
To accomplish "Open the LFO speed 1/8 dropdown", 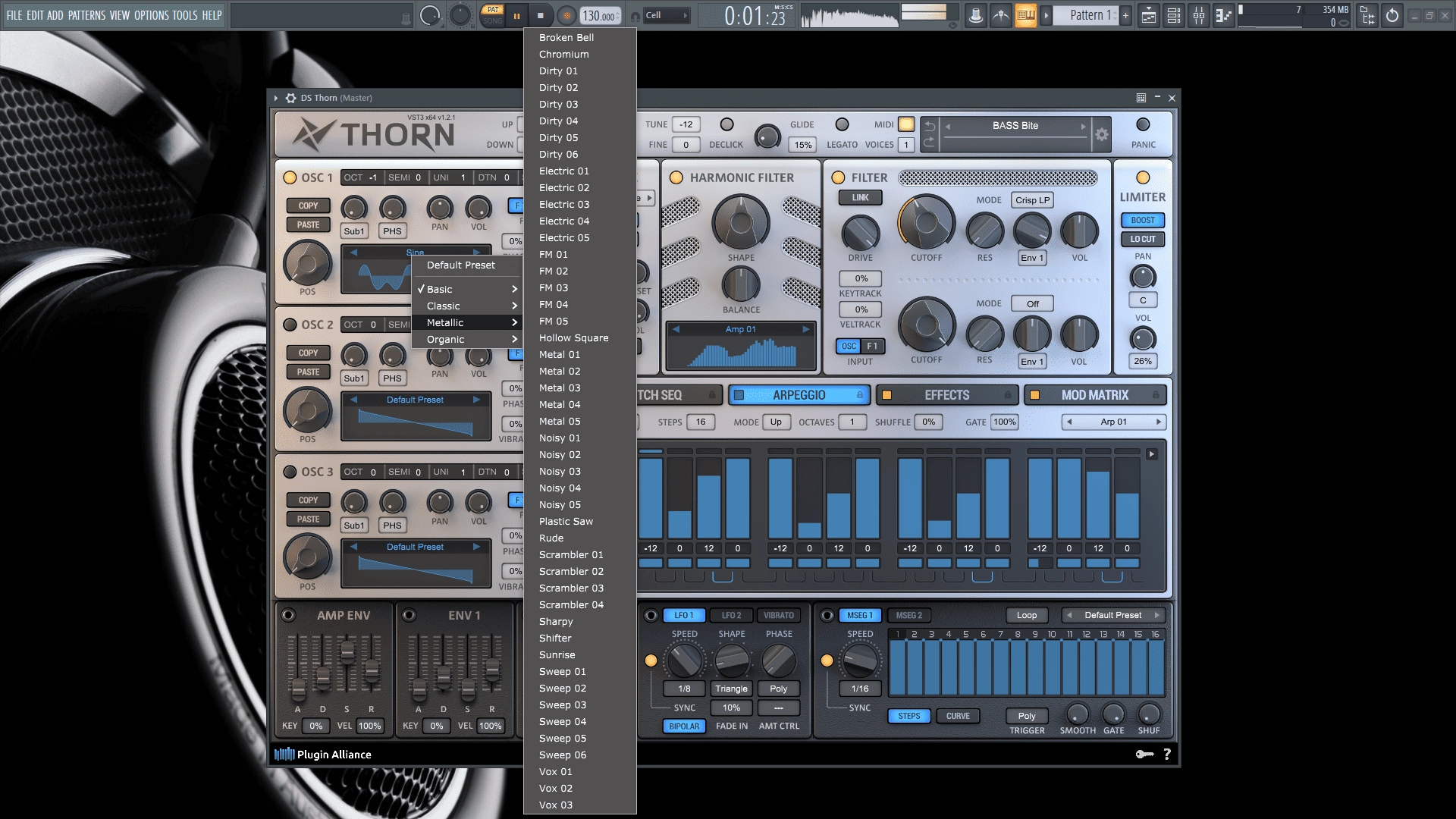I will tap(684, 689).
